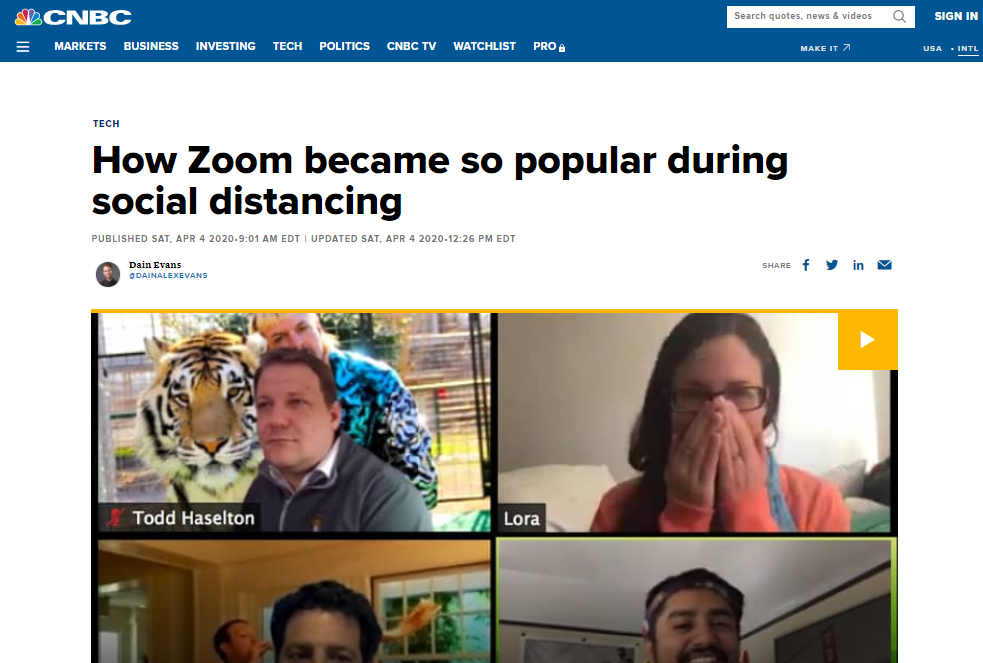This screenshot has height=663, width=983.
Task: Share article on LinkedIn
Action: [x=858, y=265]
